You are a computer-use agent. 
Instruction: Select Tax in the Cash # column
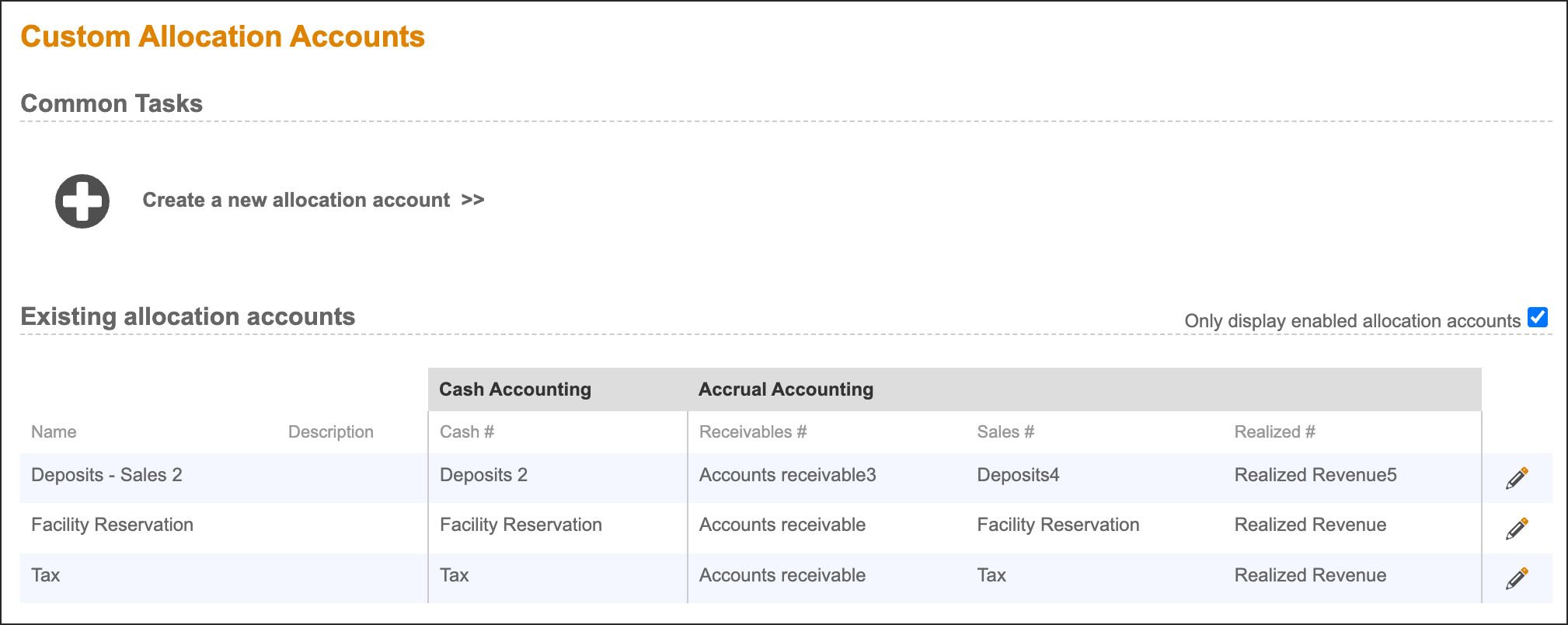coord(455,575)
